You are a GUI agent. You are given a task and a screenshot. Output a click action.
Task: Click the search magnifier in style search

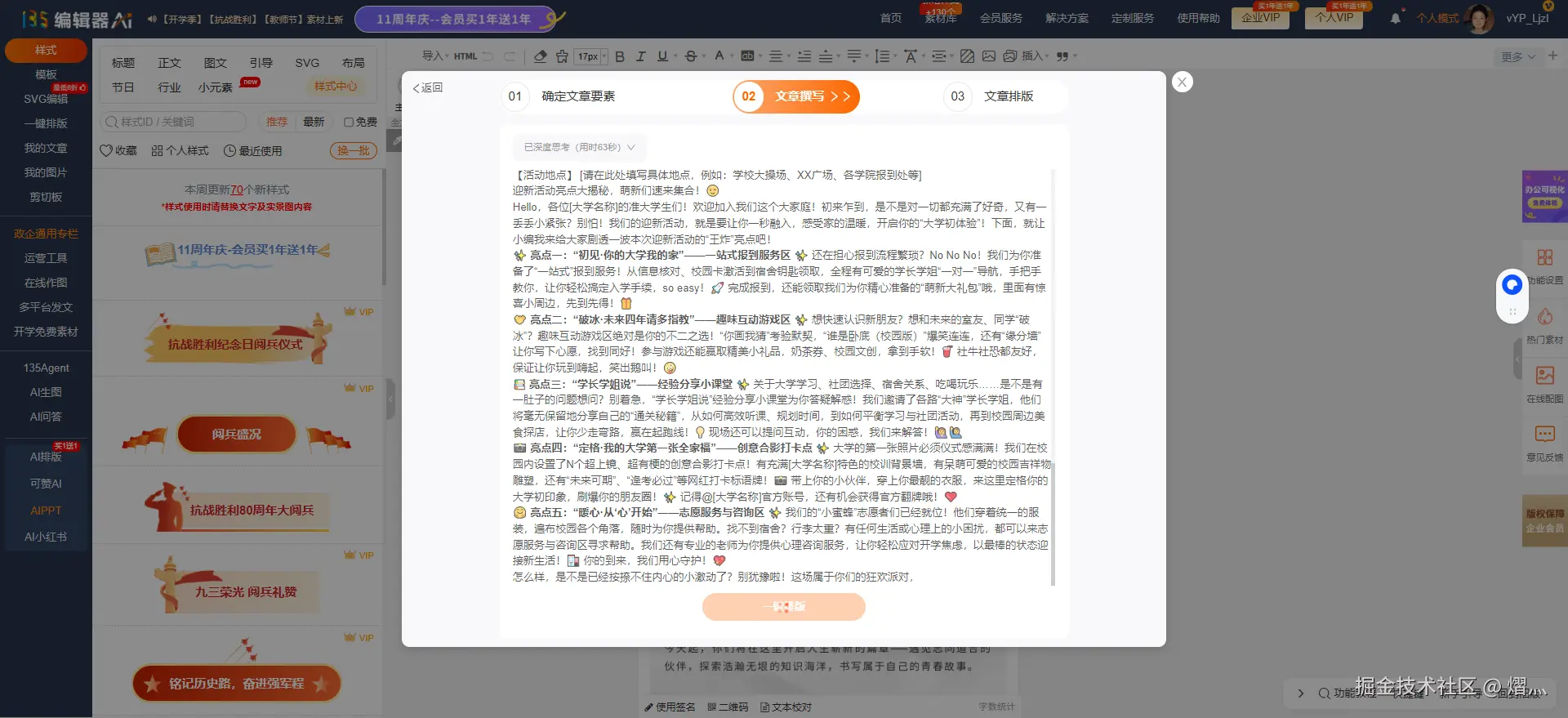click(112, 122)
